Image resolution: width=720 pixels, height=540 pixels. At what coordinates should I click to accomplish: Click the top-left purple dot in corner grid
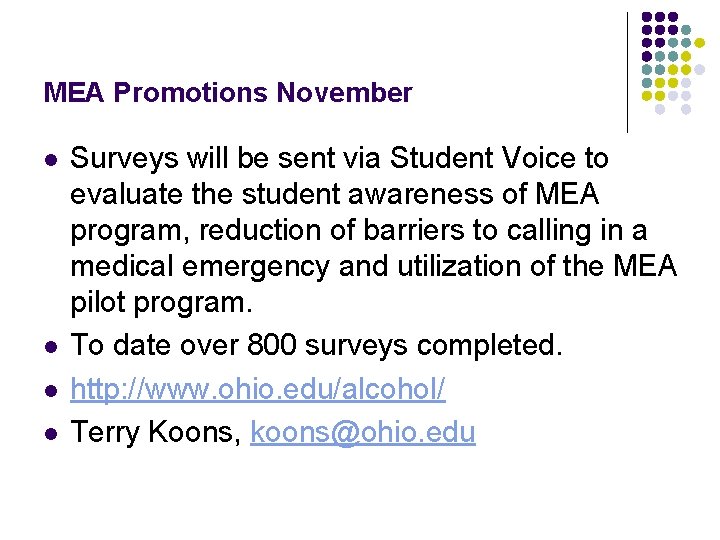point(647,16)
